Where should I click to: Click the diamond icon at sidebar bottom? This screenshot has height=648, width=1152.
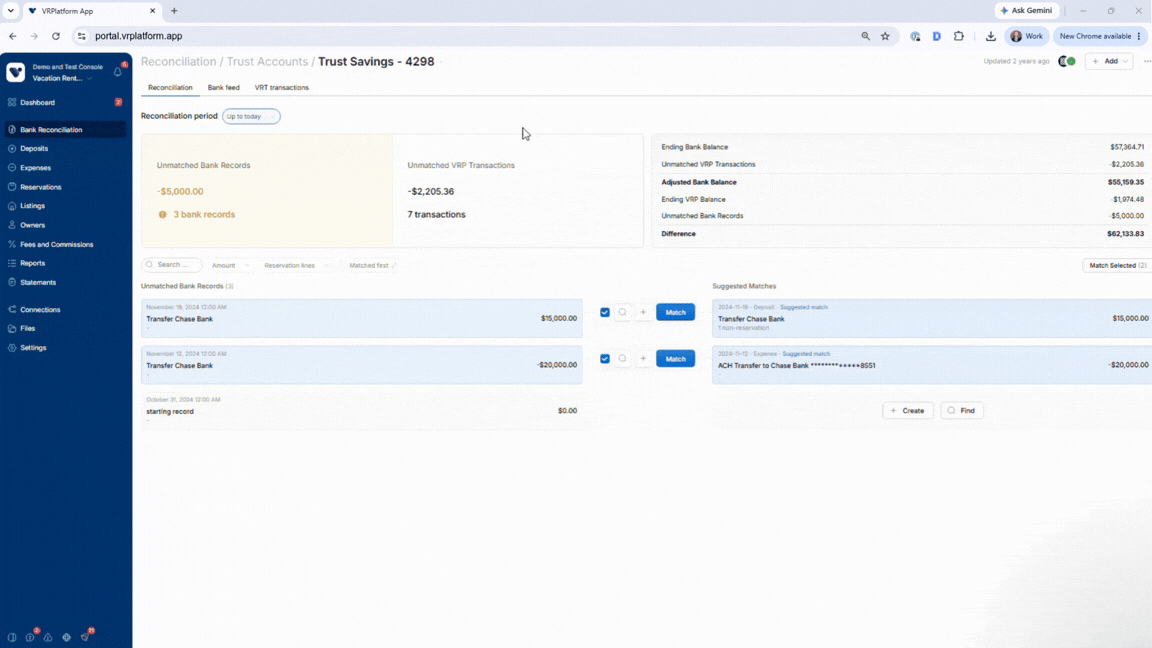pyautogui.click(x=66, y=637)
